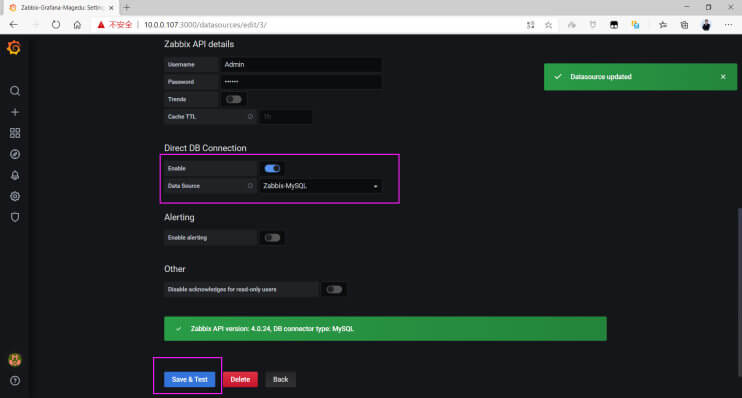
Task: Open the Zabbix-MySQL data source dropdown
Action: [x=321, y=186]
